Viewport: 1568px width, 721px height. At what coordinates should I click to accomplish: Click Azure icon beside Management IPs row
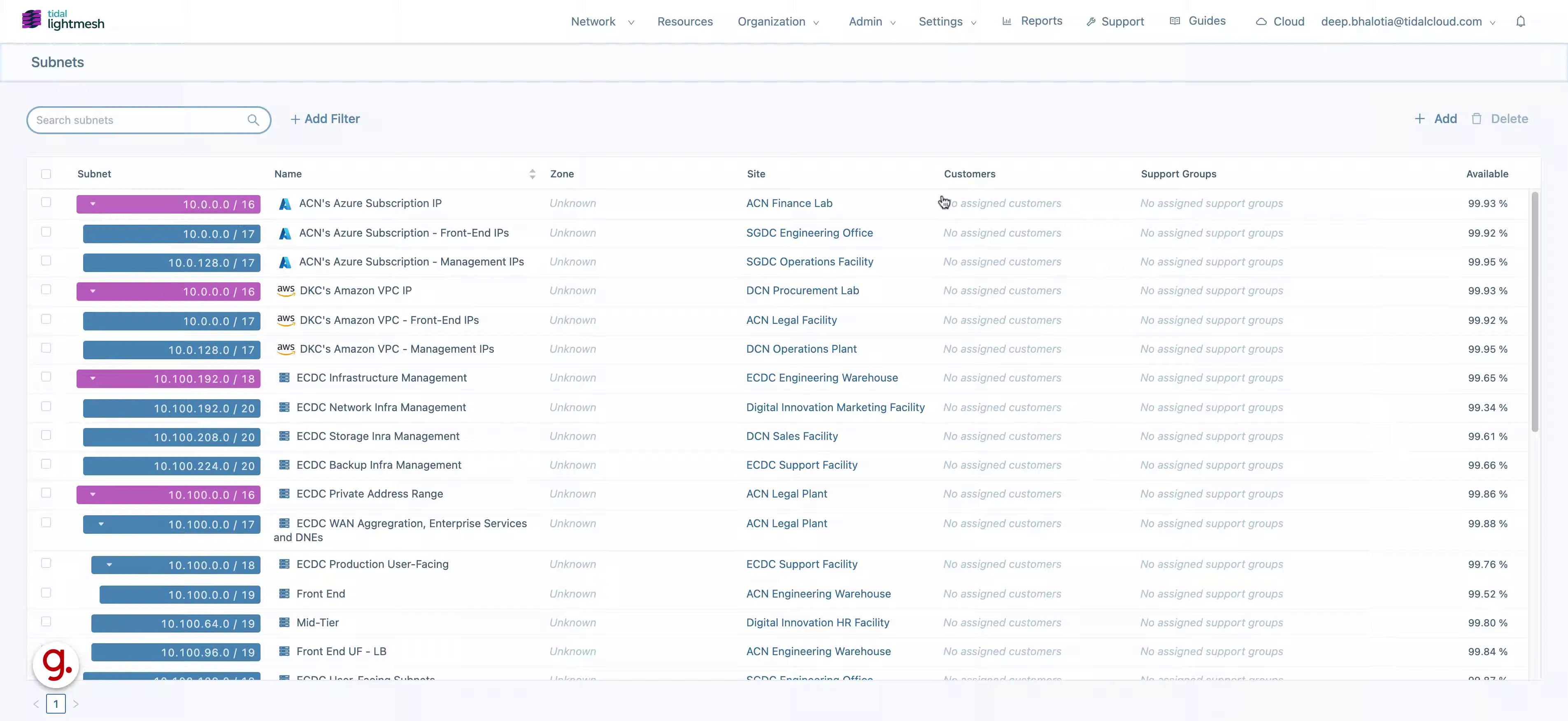tap(284, 262)
